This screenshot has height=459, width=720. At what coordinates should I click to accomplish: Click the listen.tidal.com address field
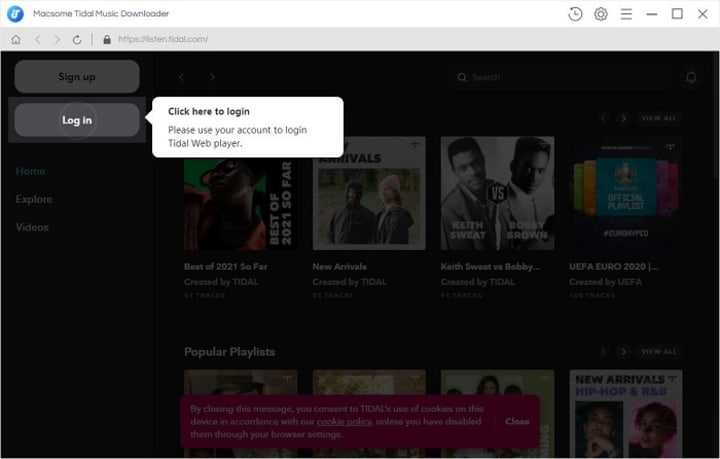[163, 39]
